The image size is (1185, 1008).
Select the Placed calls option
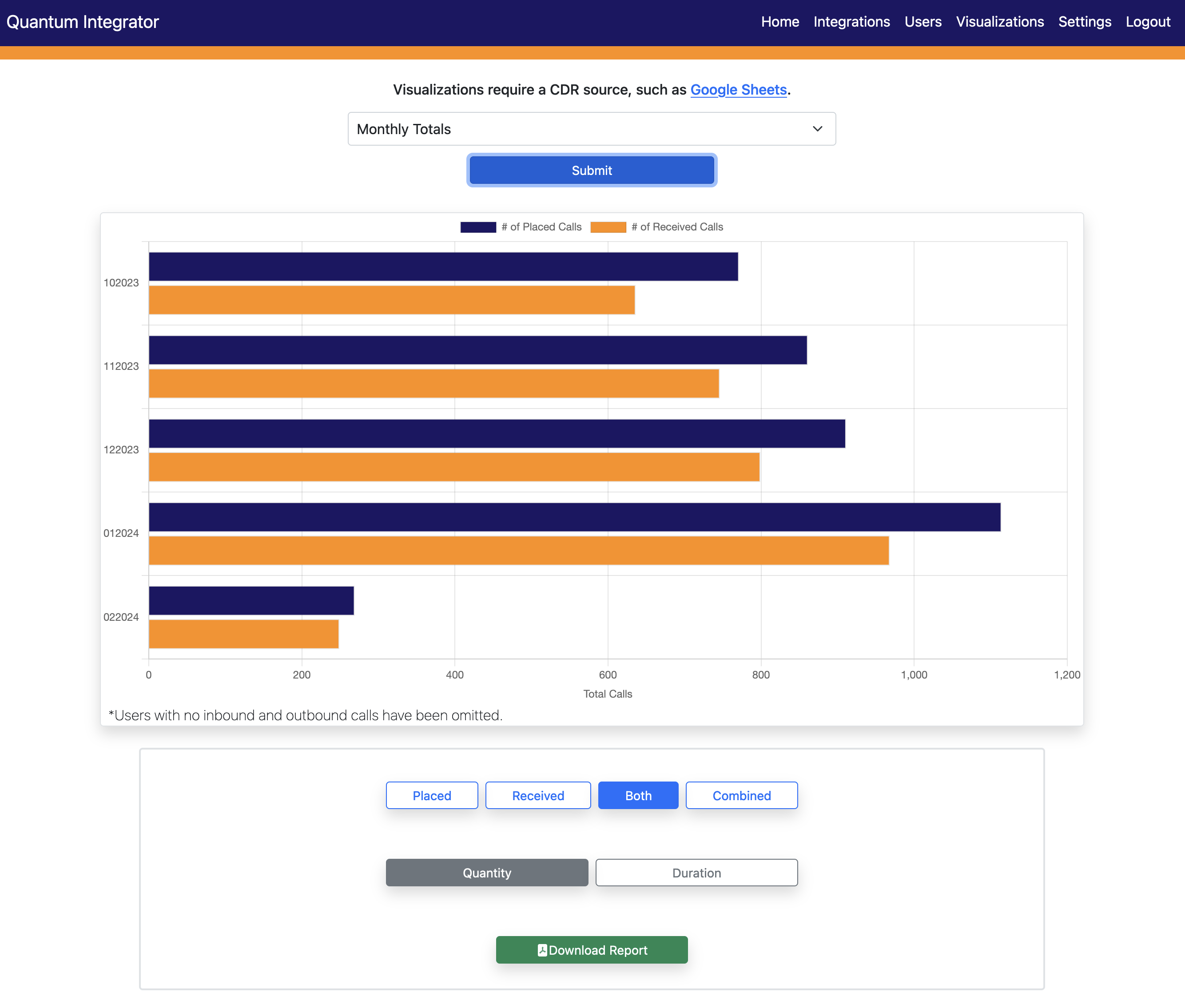pyautogui.click(x=432, y=795)
